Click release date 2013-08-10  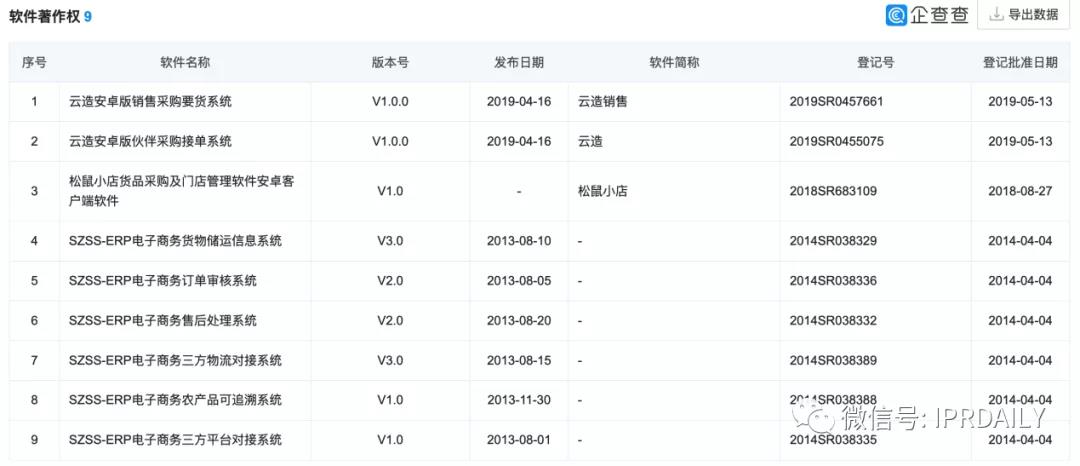coord(519,241)
